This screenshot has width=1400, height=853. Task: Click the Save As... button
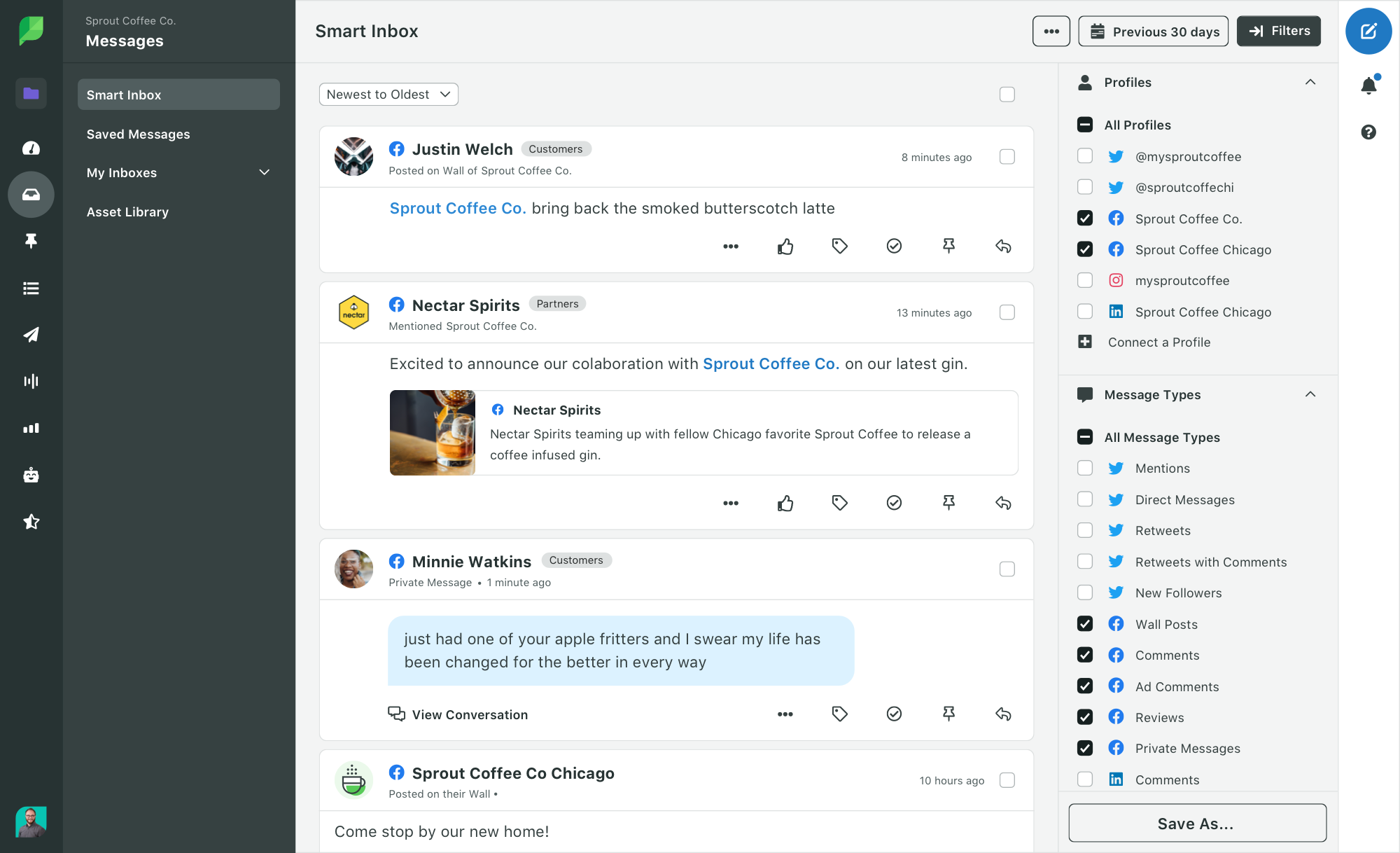[x=1197, y=823]
